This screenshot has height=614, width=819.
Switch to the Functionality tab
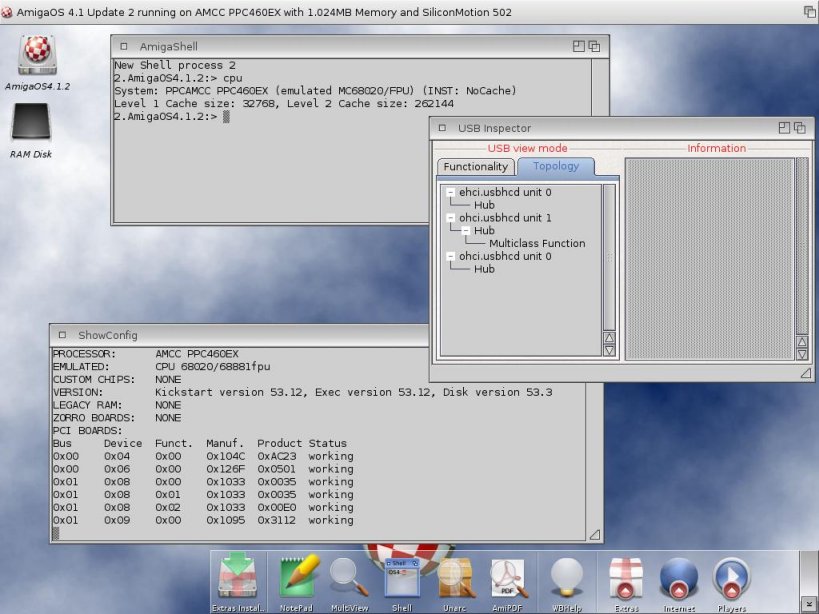click(476, 167)
